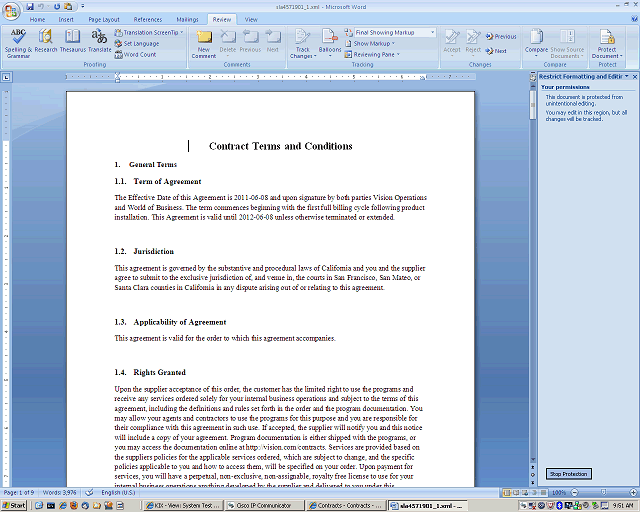Open Word Count from ribbon

(x=135, y=54)
